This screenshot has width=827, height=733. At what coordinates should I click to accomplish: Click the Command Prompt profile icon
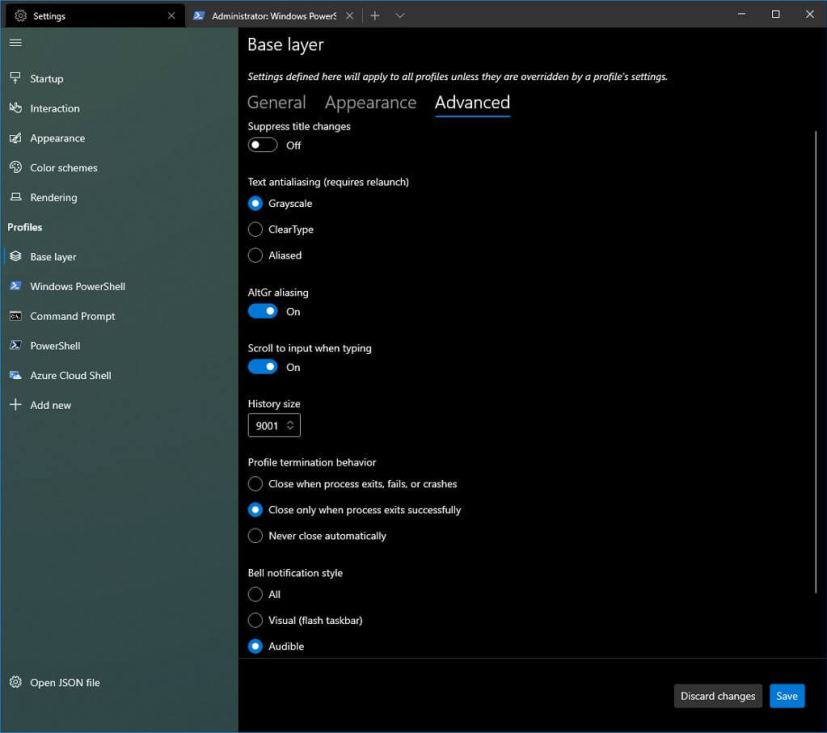click(16, 316)
